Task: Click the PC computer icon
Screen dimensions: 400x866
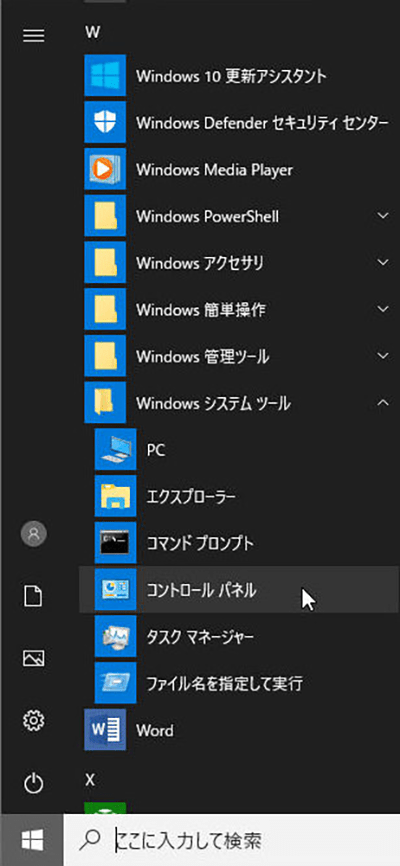Action: (x=115, y=450)
